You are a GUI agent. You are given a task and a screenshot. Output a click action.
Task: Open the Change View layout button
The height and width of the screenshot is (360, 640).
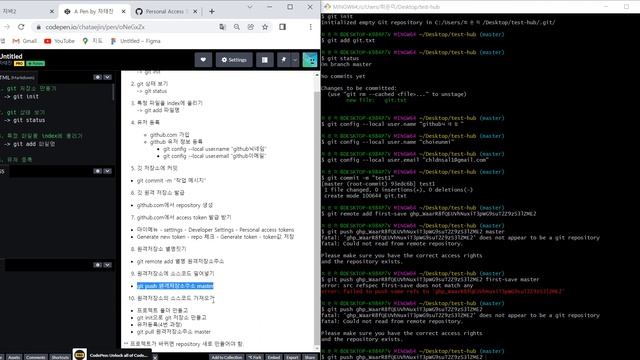point(264,60)
